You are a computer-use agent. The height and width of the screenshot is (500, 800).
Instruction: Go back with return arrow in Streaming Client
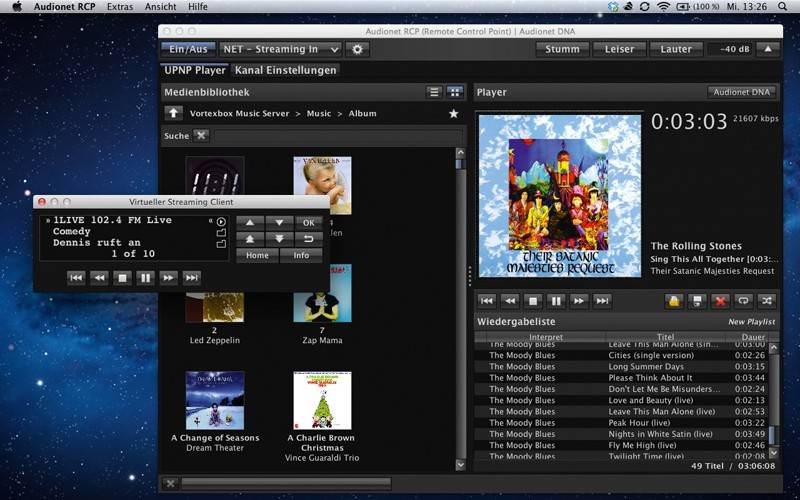pyautogui.click(x=309, y=239)
